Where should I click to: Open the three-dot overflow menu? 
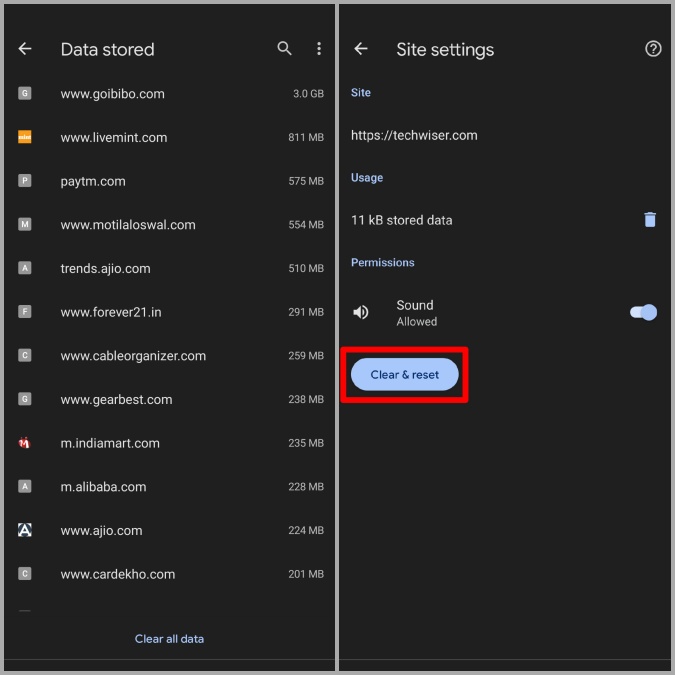(x=319, y=49)
